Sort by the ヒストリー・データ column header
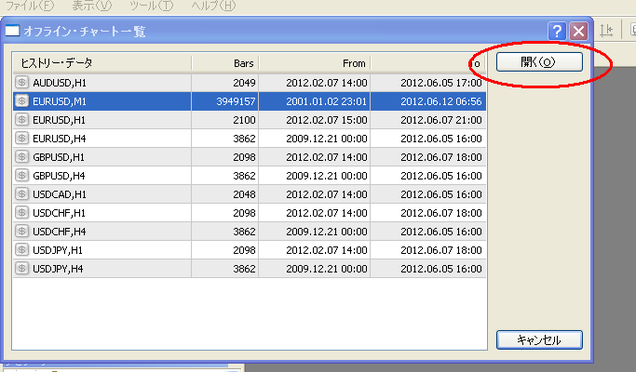 102,63
